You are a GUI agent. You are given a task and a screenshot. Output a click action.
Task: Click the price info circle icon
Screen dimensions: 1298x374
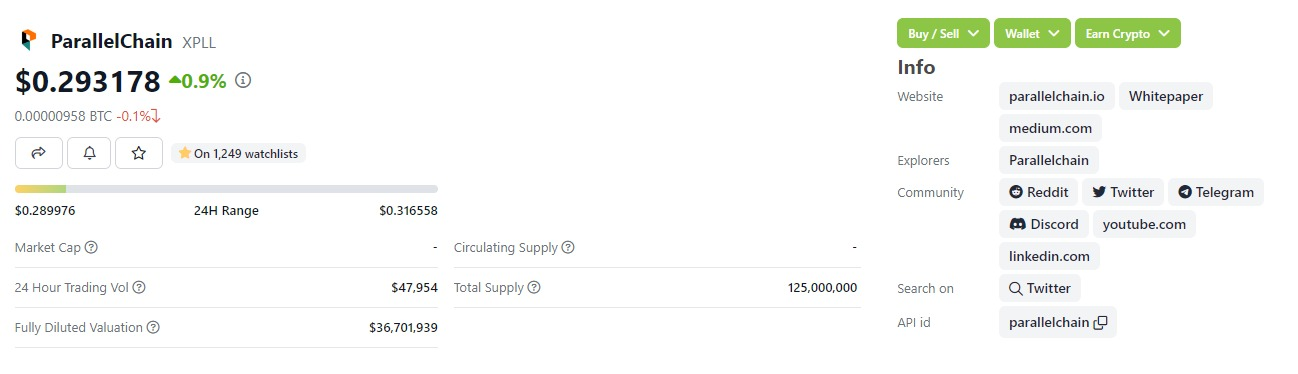[243, 80]
